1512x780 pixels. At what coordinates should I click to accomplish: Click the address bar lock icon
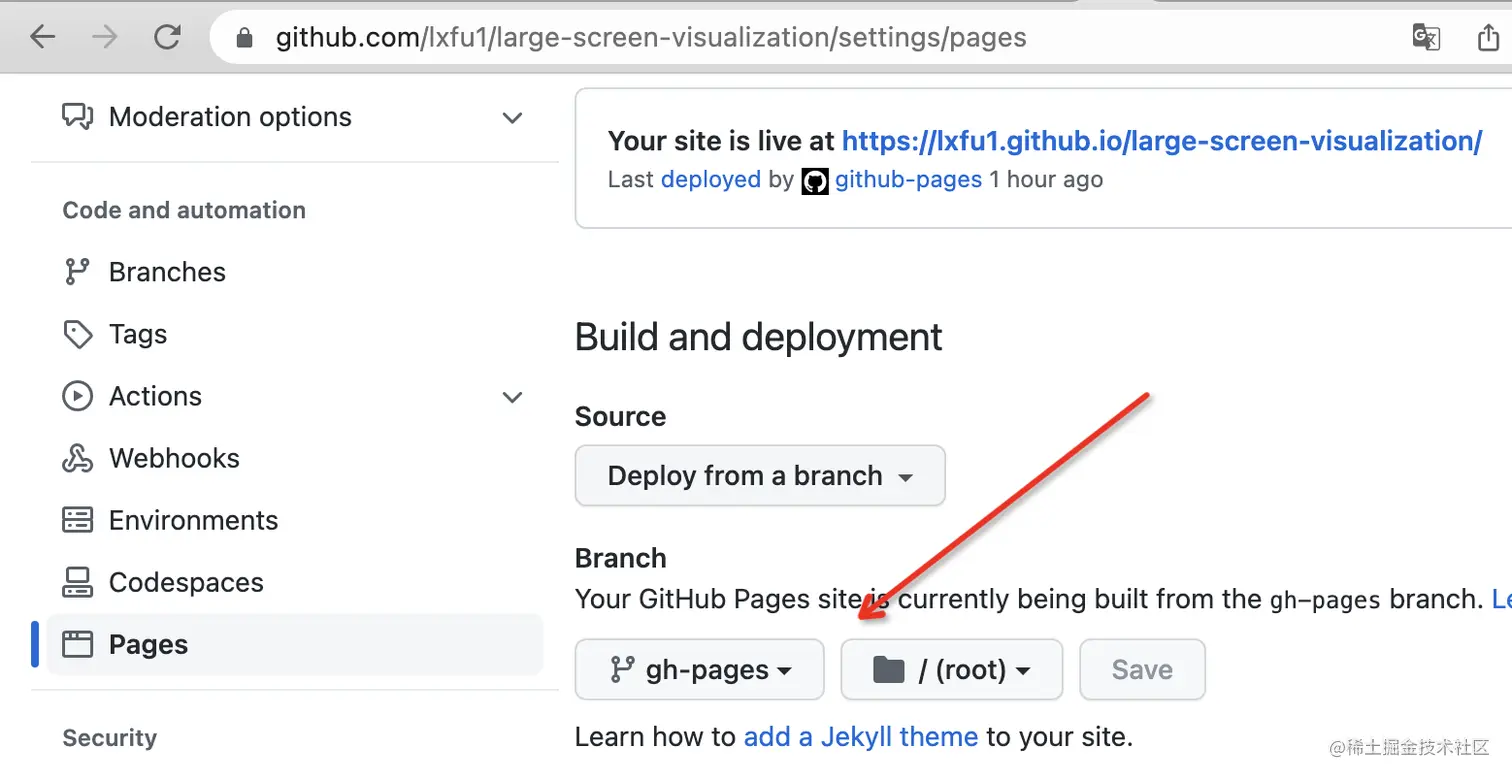pyautogui.click(x=242, y=38)
